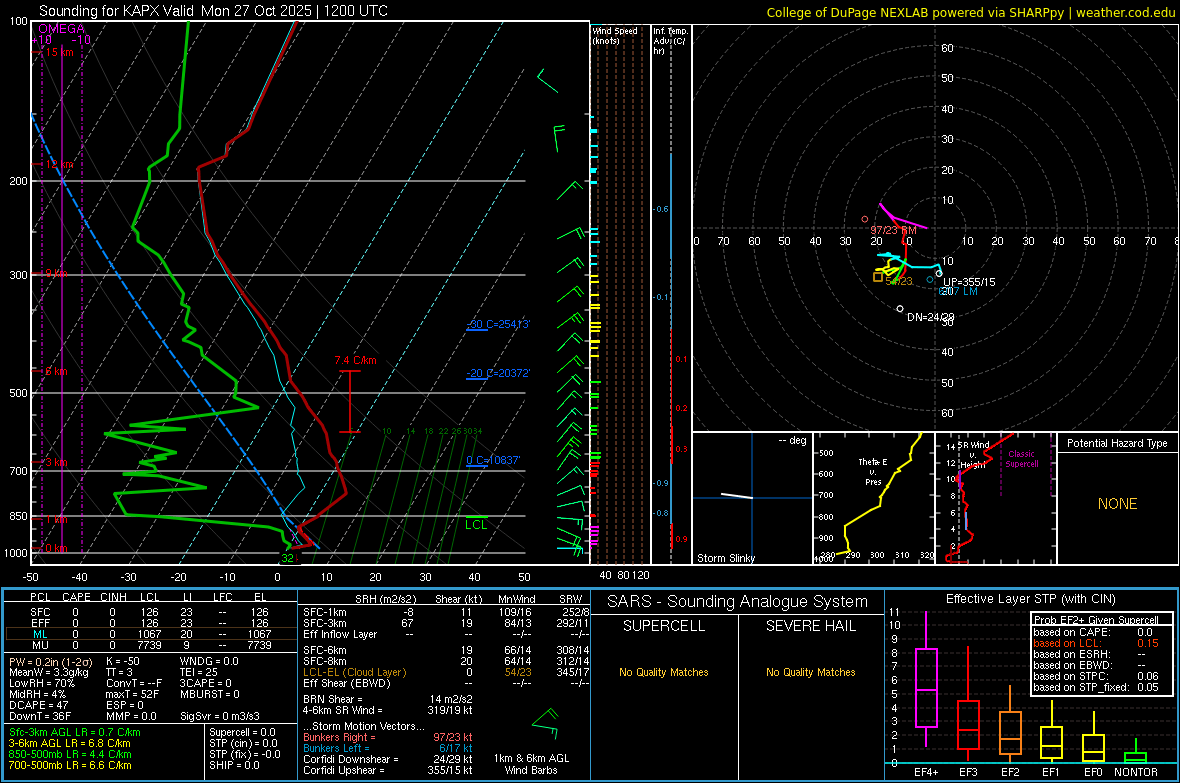Select the highlighted ML parcel row
This screenshot has width=1180, height=783.
[149, 634]
